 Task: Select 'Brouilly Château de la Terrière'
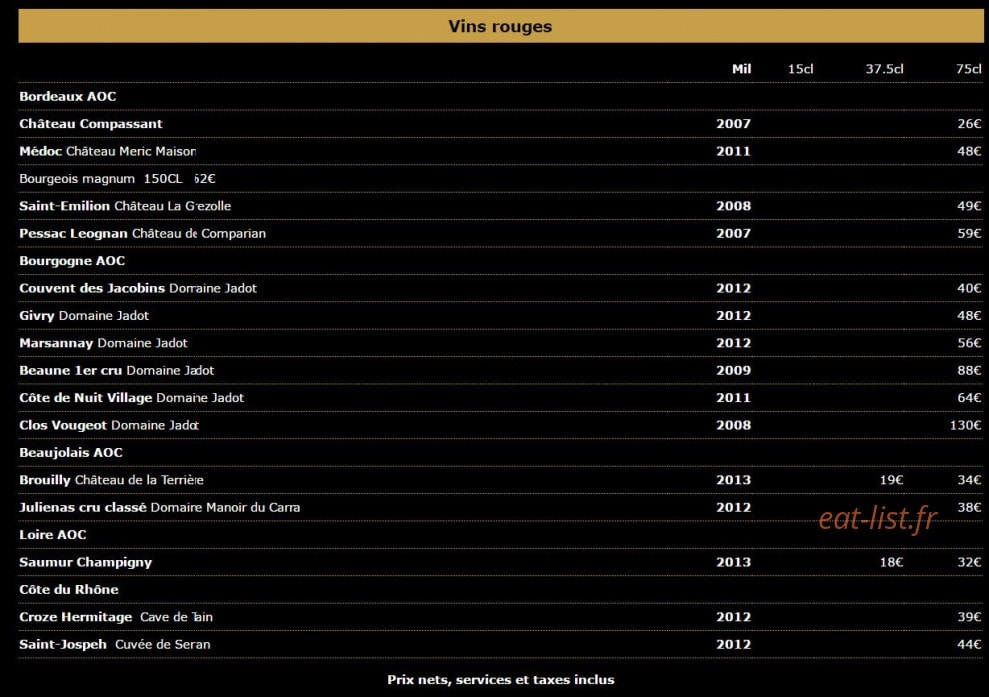[111, 480]
